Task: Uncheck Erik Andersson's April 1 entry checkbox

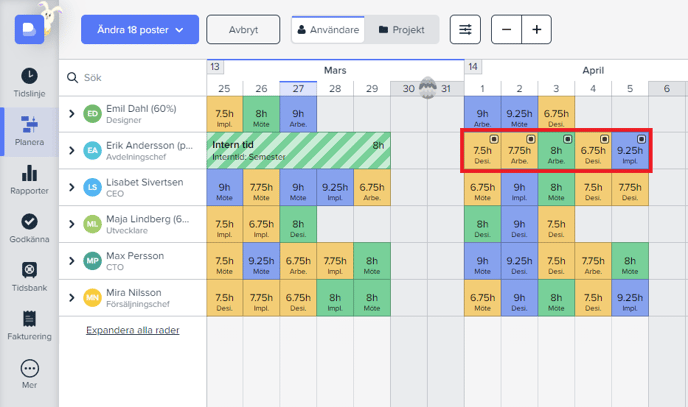Action: point(493,139)
